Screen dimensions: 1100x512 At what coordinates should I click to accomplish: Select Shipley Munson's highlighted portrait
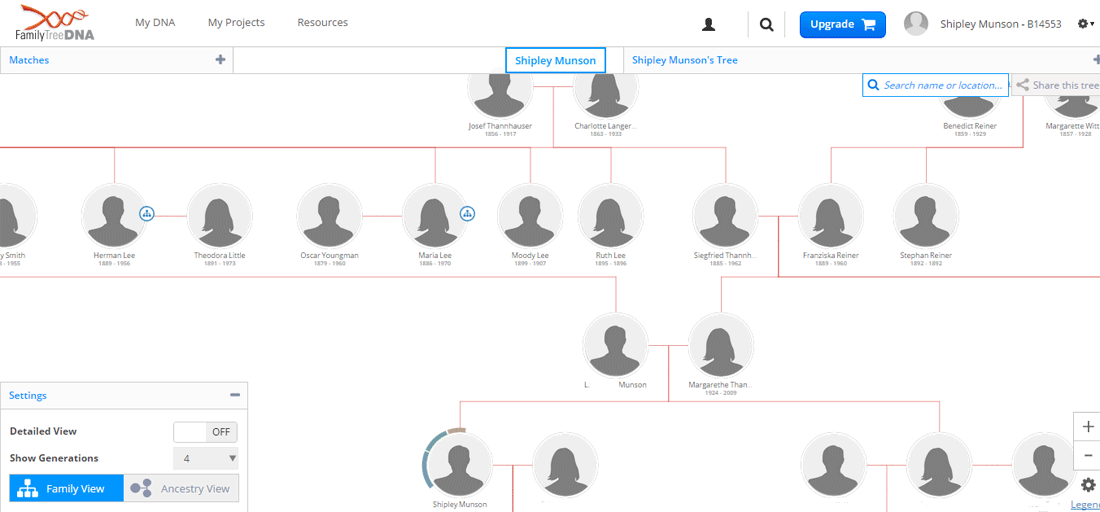[x=460, y=464]
